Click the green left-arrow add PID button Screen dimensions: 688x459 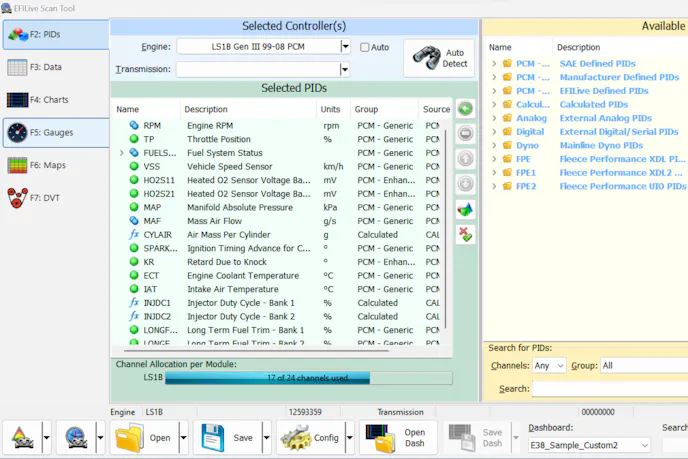point(465,109)
